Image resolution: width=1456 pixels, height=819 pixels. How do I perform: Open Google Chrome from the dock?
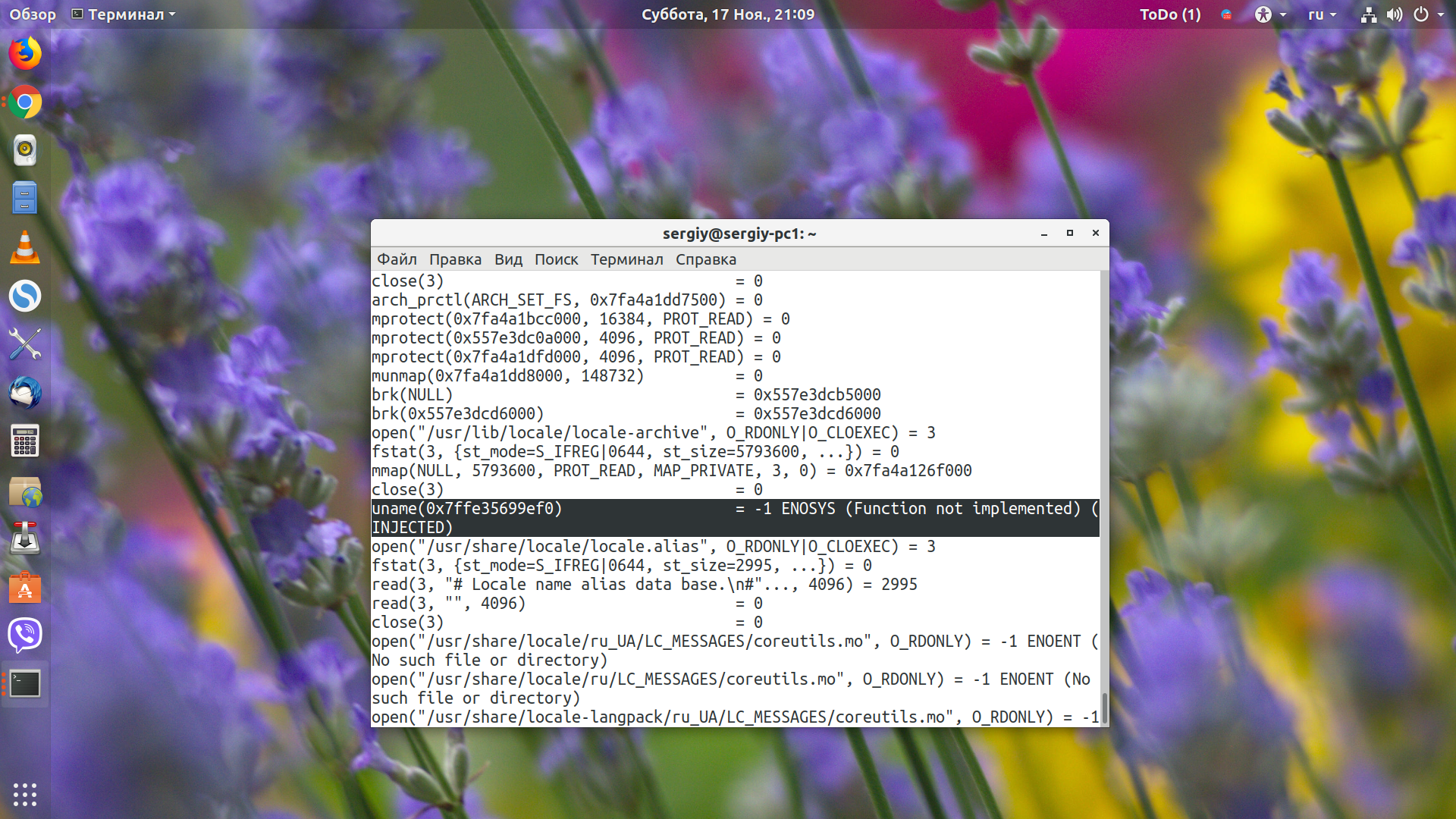(25, 102)
